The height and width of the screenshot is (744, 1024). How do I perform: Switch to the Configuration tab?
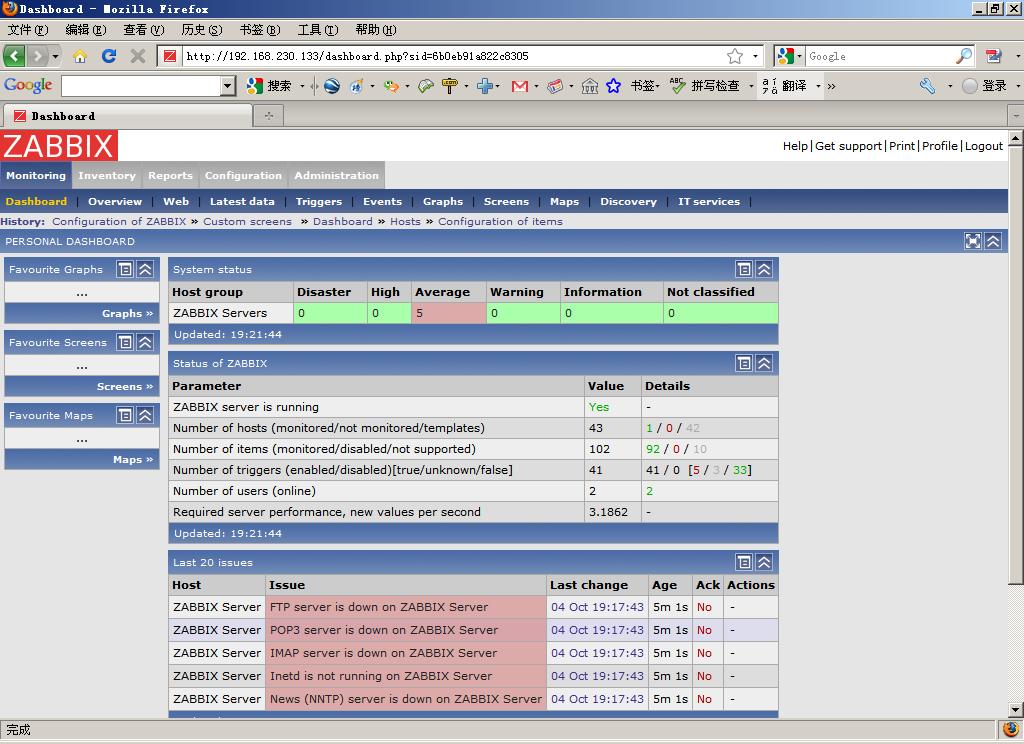[x=243, y=175]
